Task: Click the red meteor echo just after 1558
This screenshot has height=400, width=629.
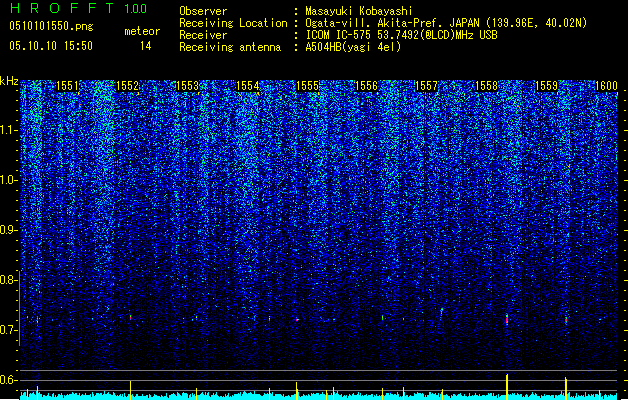Action: pyautogui.click(x=507, y=320)
